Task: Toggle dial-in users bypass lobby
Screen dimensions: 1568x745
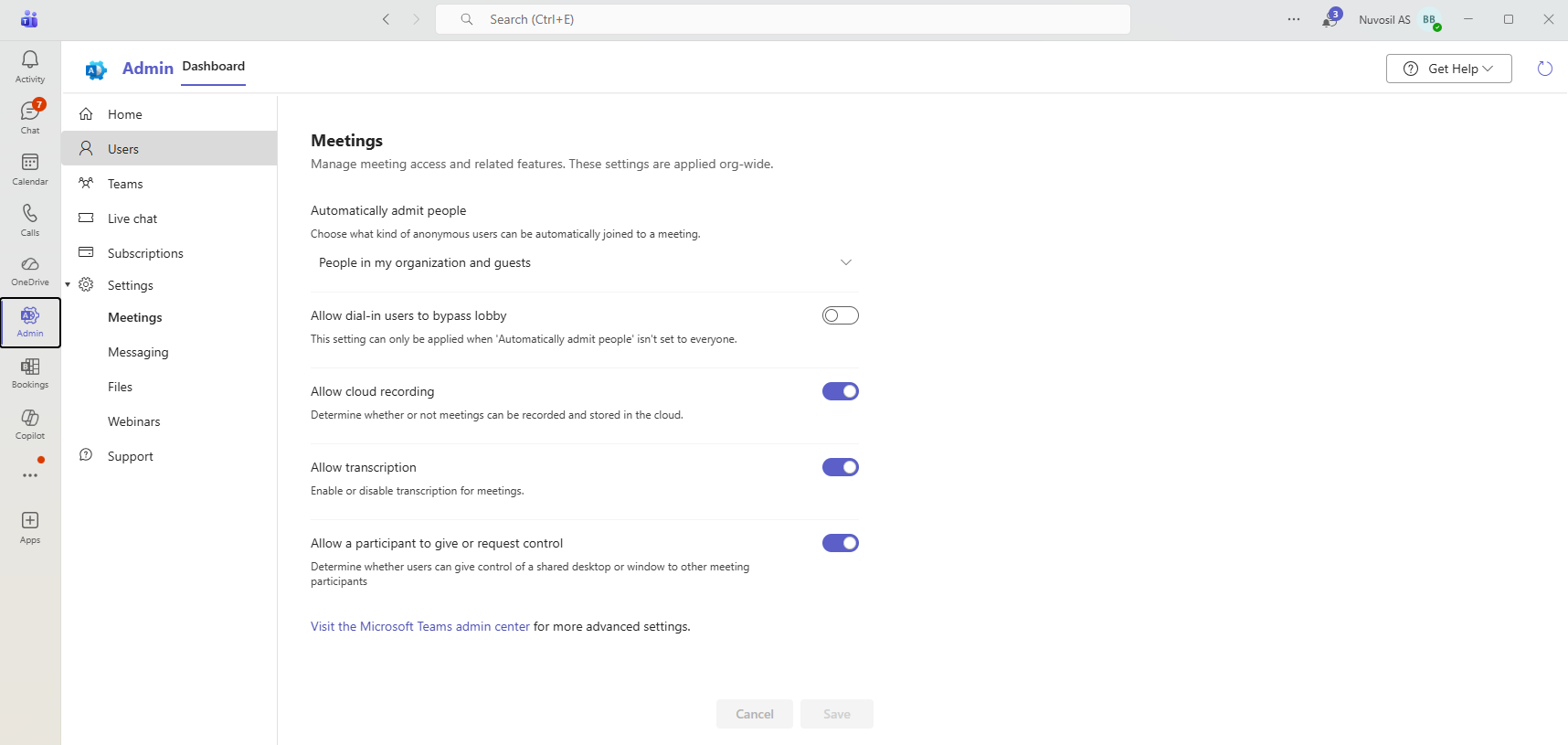Action: pyautogui.click(x=841, y=315)
